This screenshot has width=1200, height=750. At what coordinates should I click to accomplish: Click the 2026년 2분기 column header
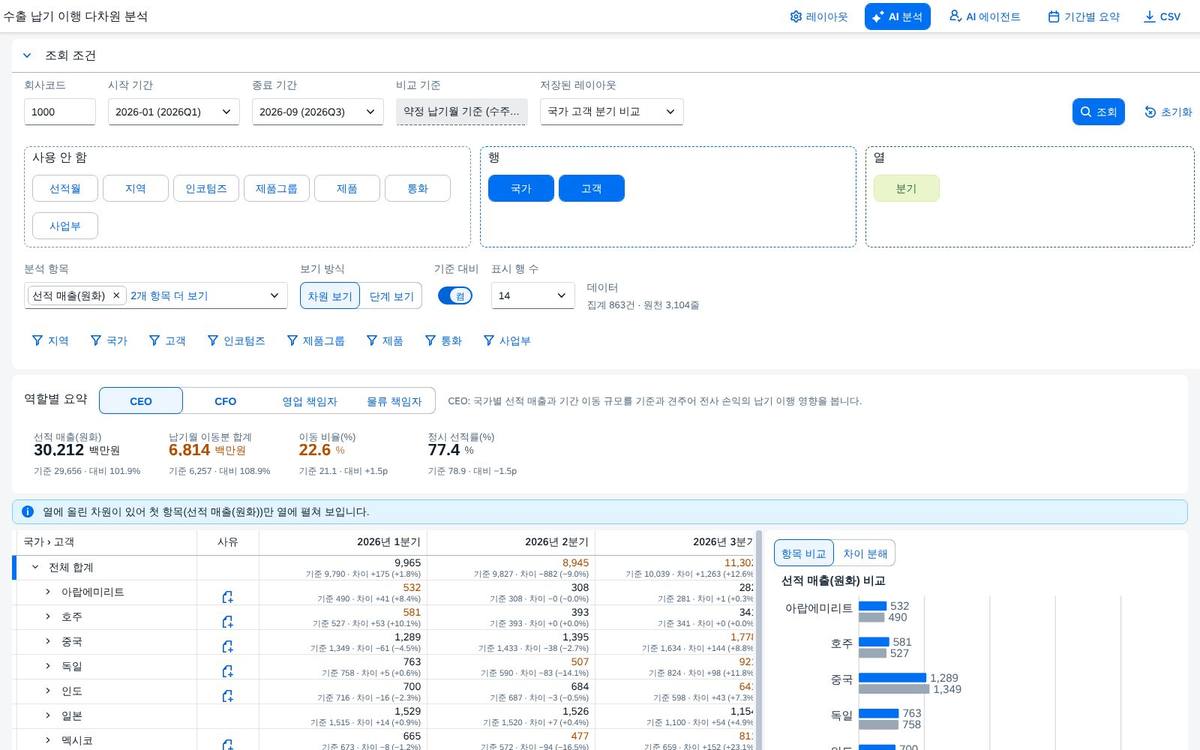pyautogui.click(x=511, y=542)
